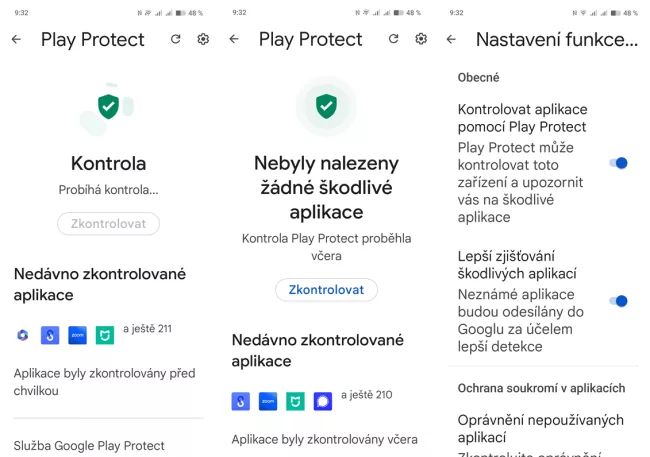Tap Služba Google Play Protect text
650x457 pixels.
click(88, 445)
